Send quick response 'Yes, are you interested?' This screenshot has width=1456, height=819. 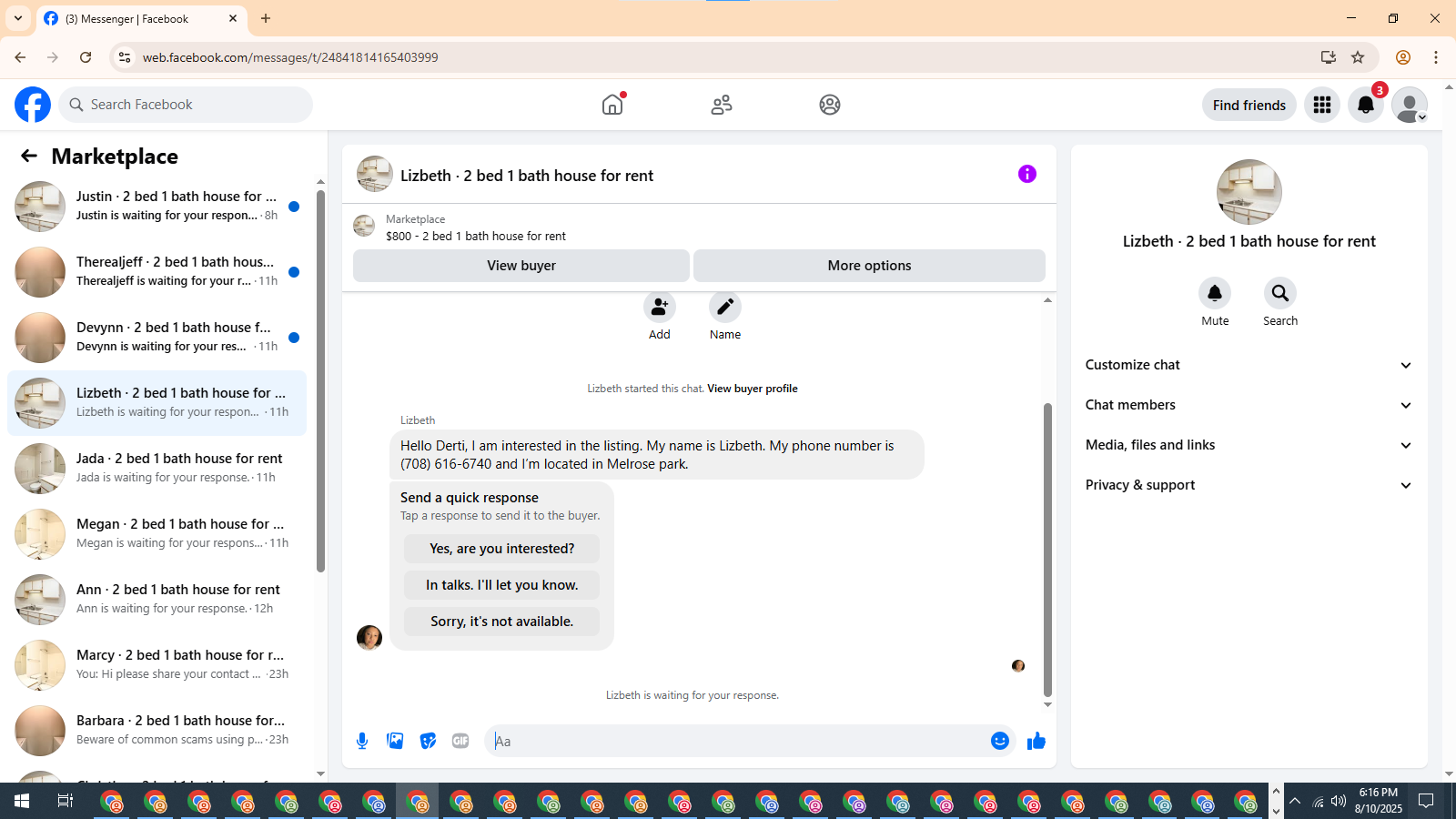point(502,549)
